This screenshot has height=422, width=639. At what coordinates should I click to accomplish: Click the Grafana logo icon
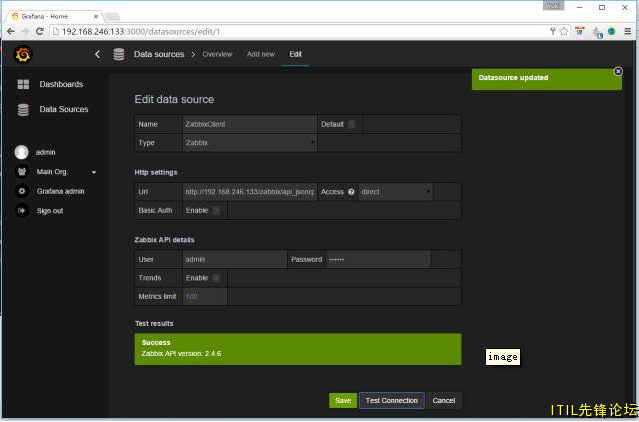click(x=23, y=55)
